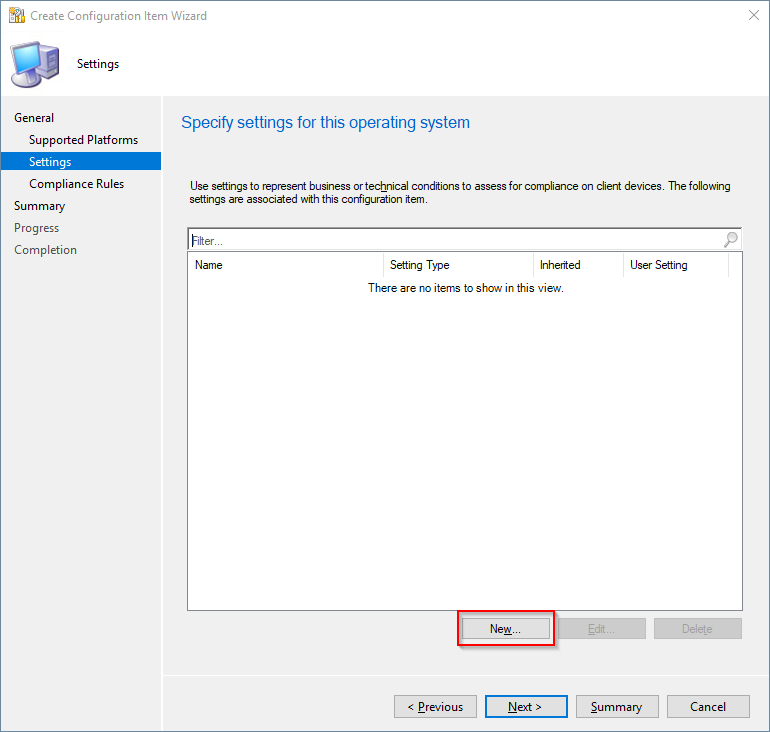Image resolution: width=770 pixels, height=732 pixels.
Task: Open the Compliance Rules step
Action: 77,184
